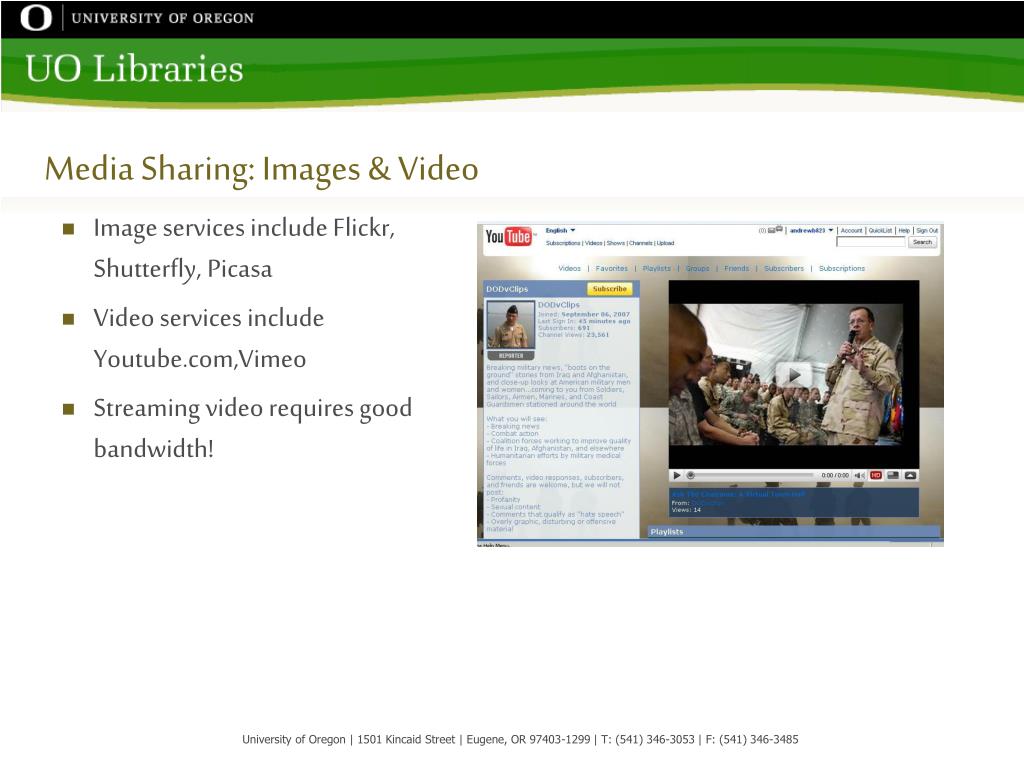The height and width of the screenshot is (768, 1024).
Task: Click the DODvClips profile thumbnail
Action: click(511, 325)
